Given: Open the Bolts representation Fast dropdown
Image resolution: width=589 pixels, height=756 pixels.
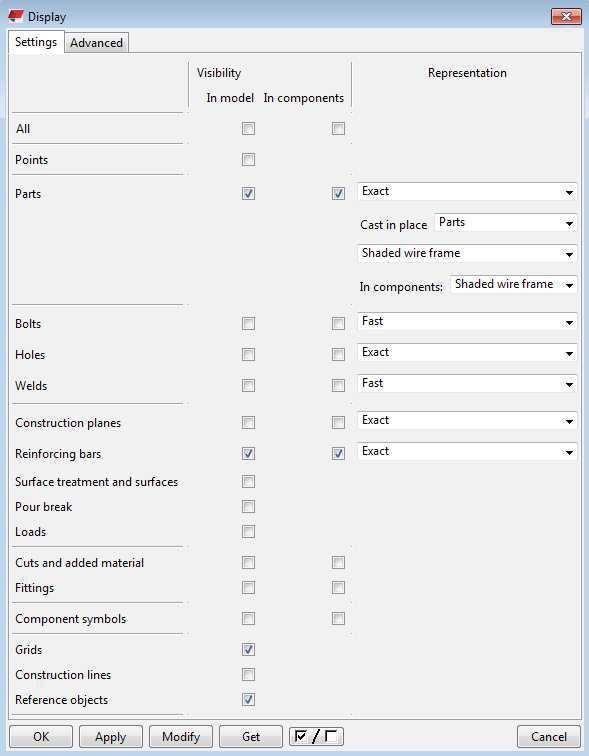Looking at the screenshot, I should coord(467,322).
